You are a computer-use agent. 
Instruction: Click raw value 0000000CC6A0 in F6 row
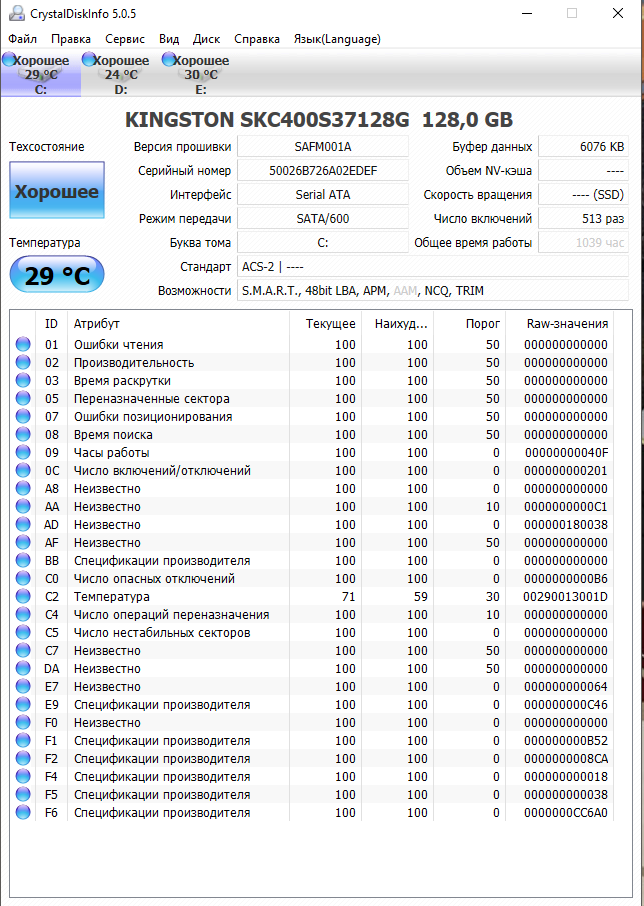566,813
